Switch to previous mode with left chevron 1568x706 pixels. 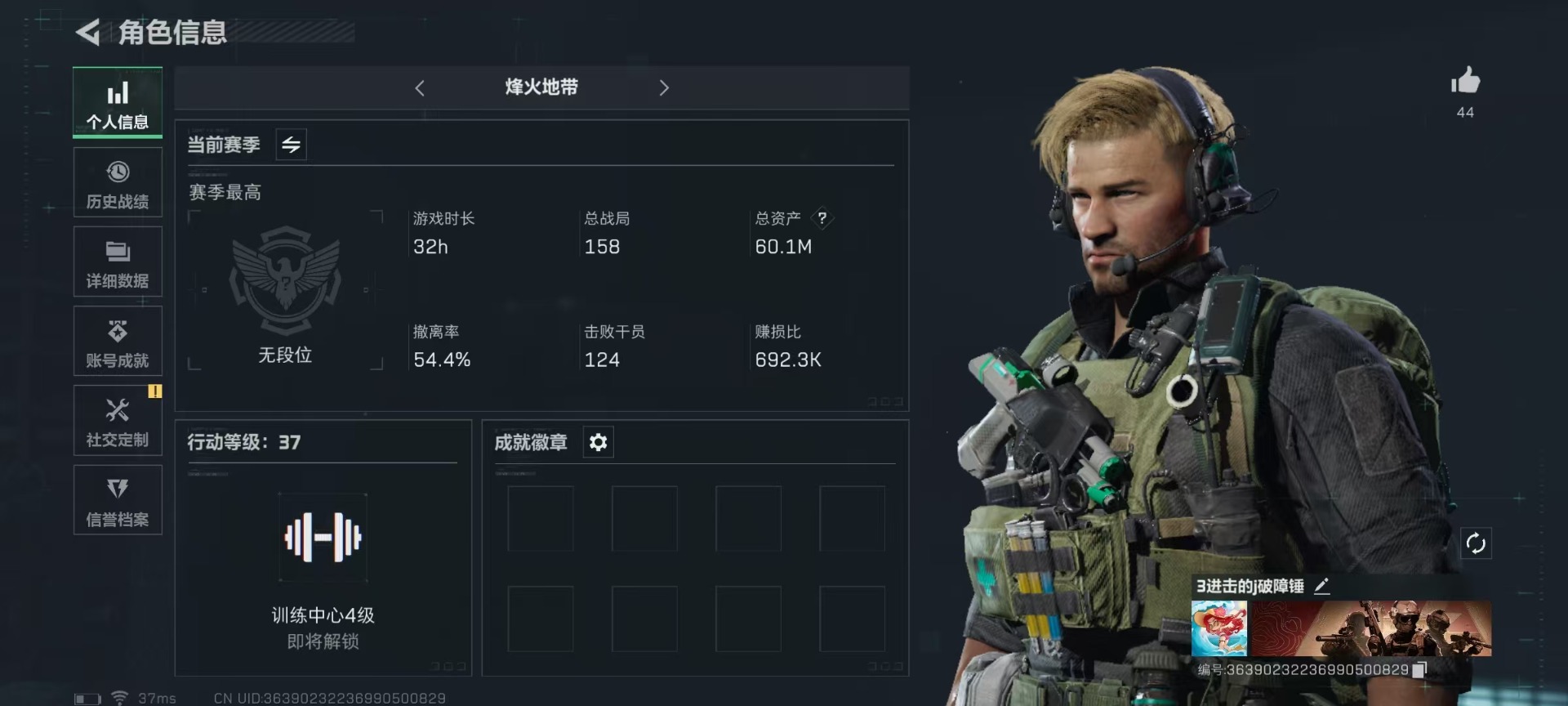click(x=420, y=88)
